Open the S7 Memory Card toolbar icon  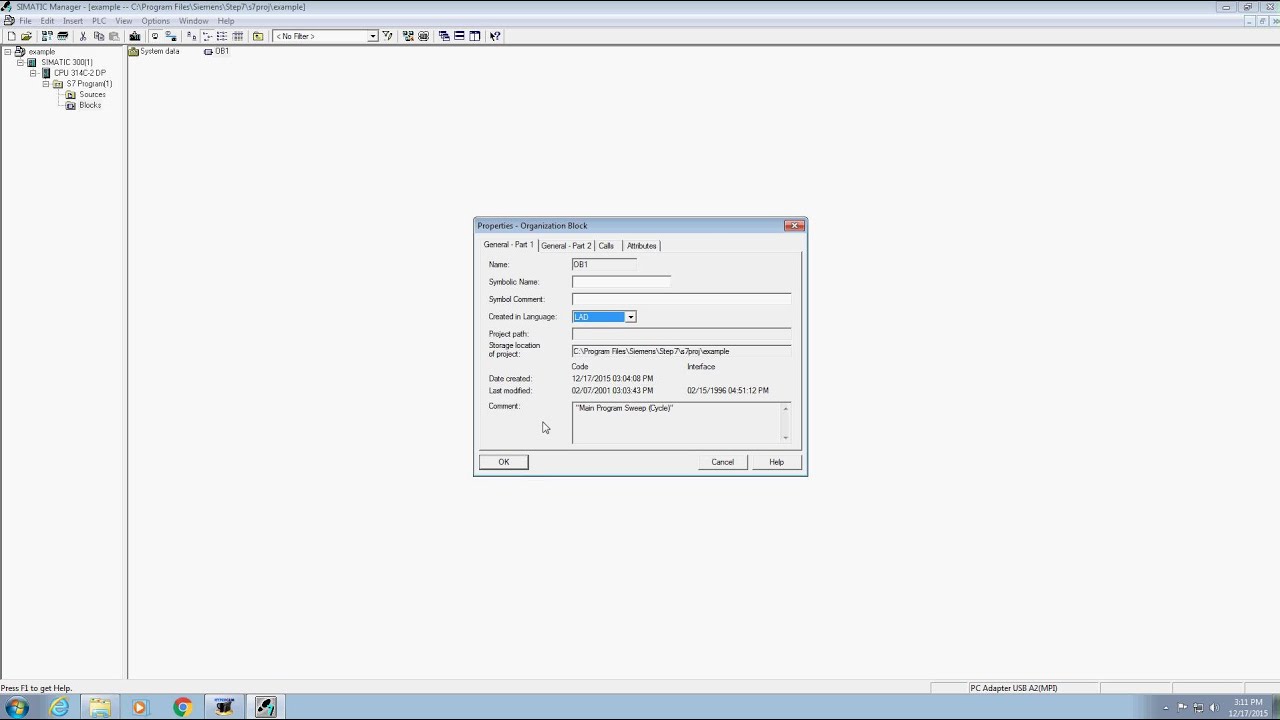point(62,36)
